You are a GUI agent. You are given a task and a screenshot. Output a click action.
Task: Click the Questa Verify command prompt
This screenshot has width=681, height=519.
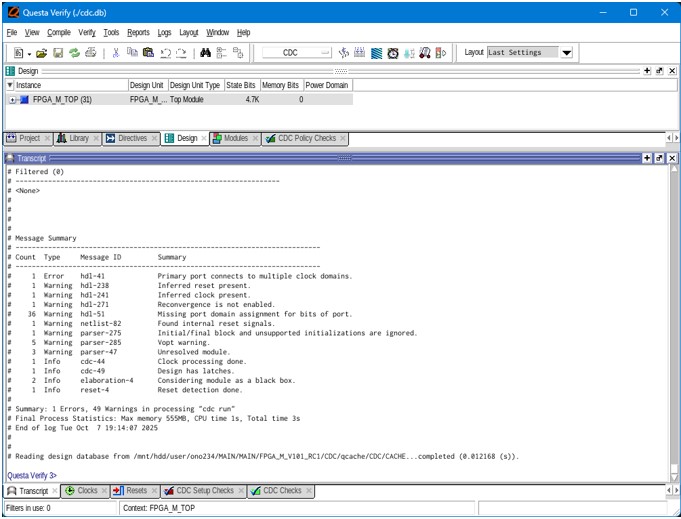(120, 475)
